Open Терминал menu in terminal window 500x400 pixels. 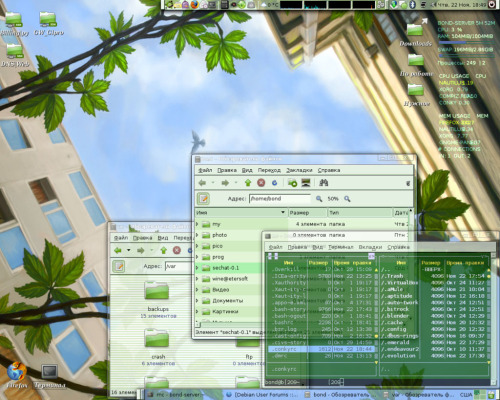tap(341, 247)
